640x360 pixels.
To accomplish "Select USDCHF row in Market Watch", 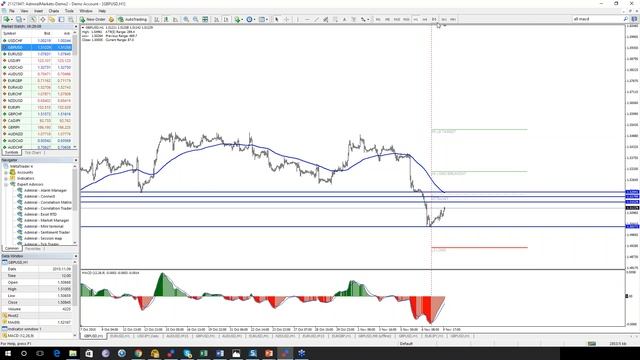I will pos(38,41).
